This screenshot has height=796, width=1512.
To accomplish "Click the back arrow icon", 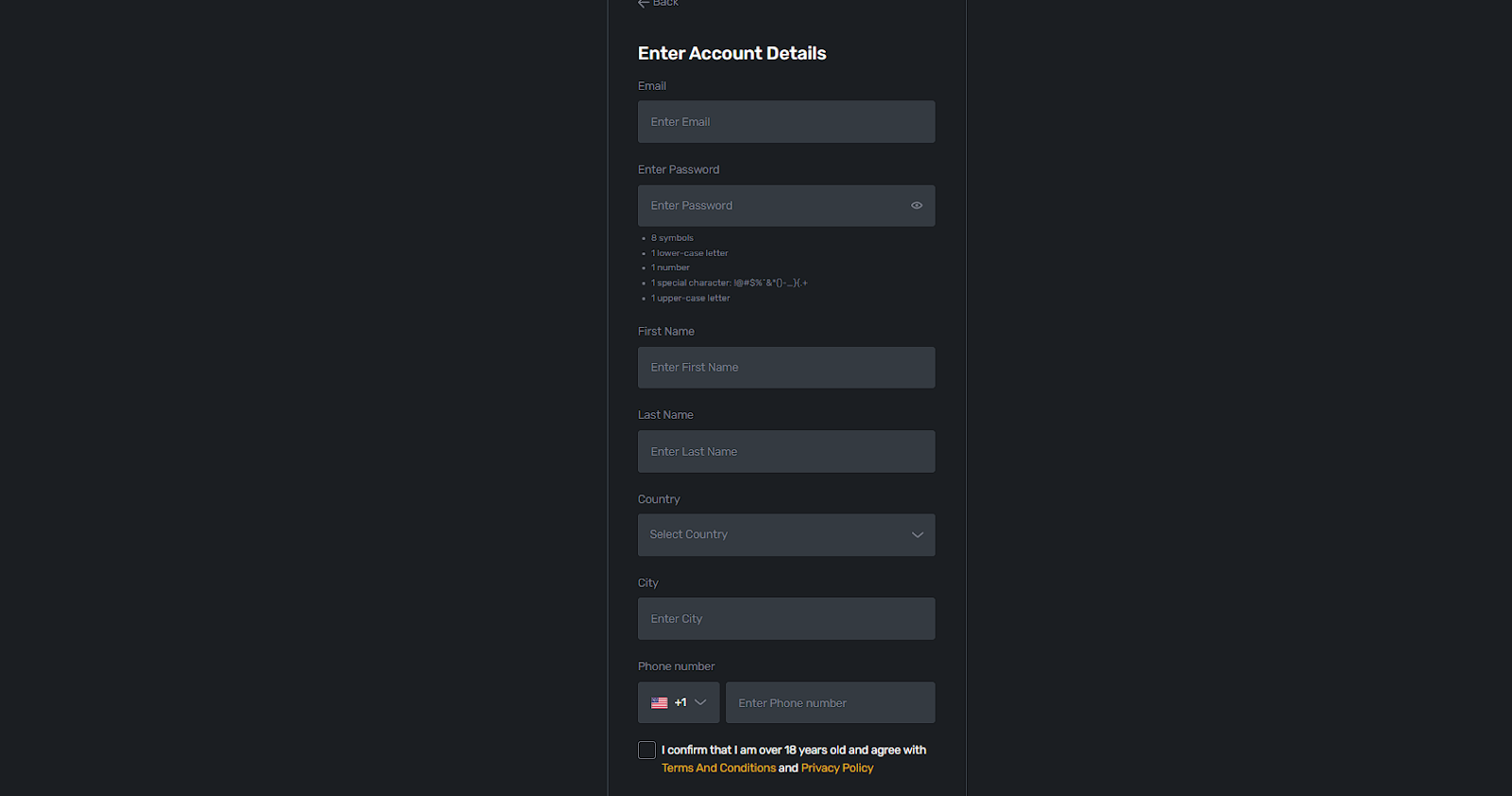I will (x=644, y=3).
